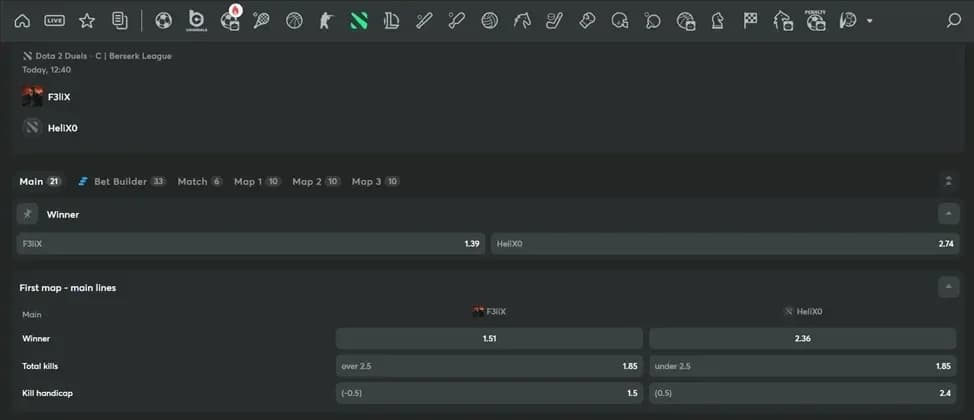Expand more sports dropdown arrow
This screenshot has width=974, height=420.
point(869,21)
